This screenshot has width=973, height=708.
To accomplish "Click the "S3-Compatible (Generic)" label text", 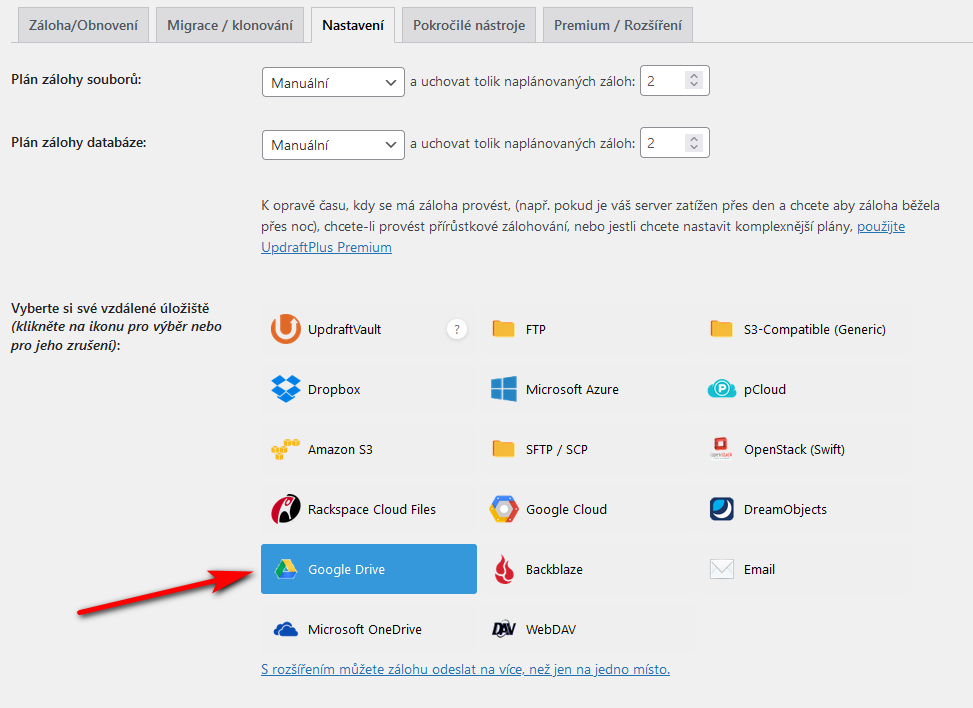I will click(x=815, y=329).
